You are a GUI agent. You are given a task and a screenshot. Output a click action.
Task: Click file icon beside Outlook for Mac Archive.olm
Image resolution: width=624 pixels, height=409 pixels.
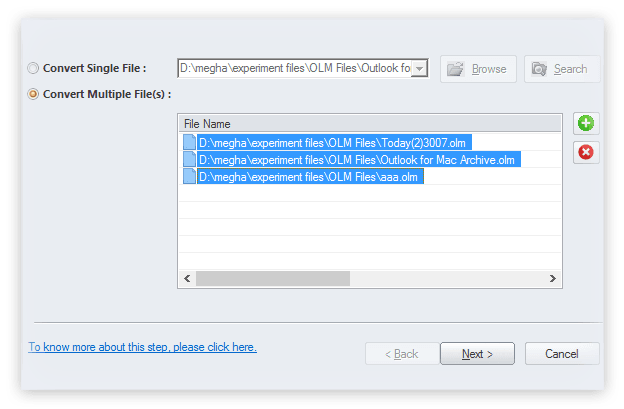click(189, 159)
